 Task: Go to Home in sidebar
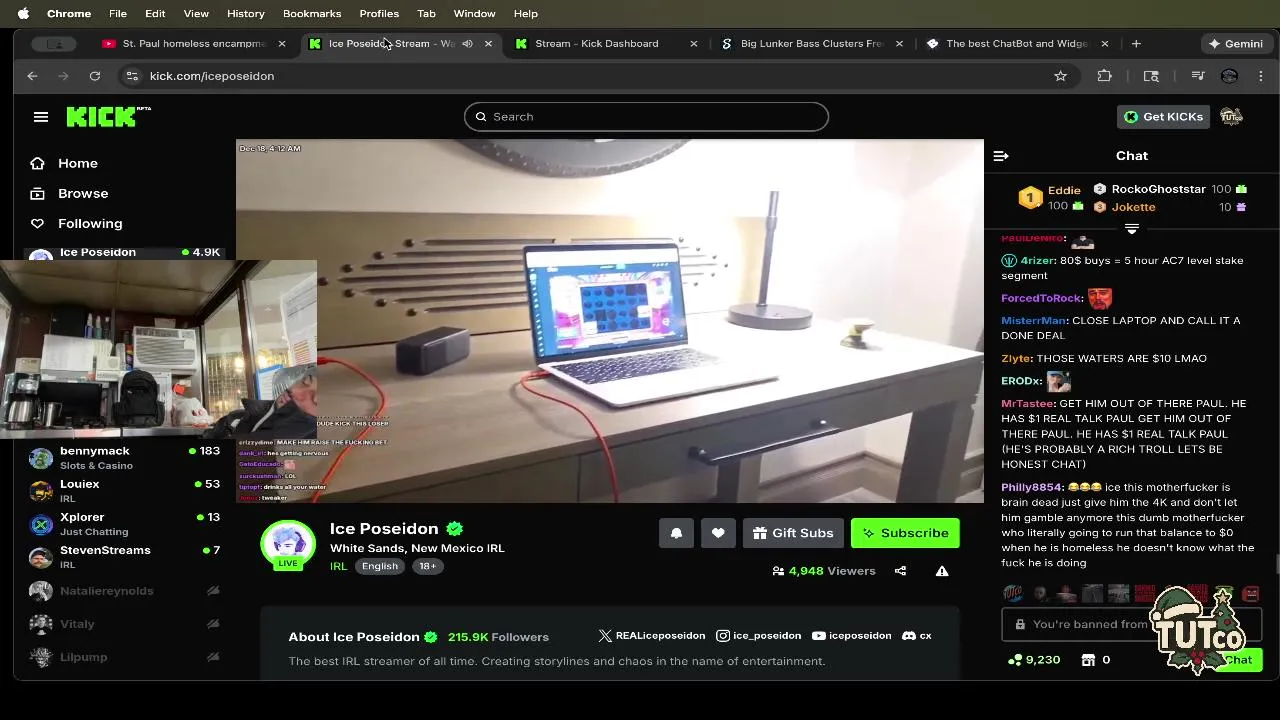click(x=77, y=163)
